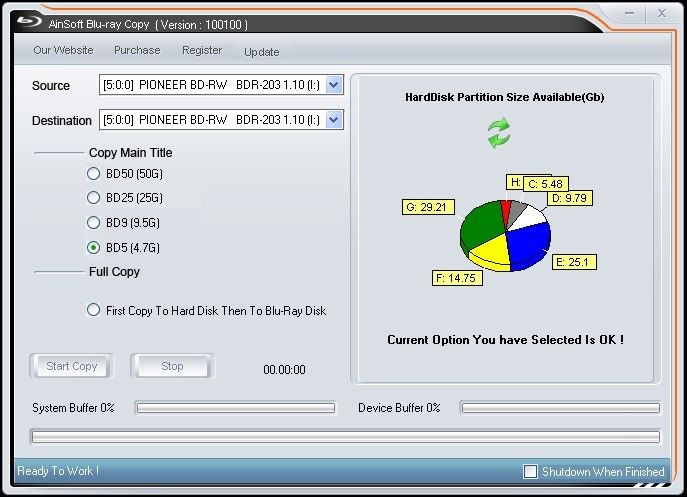
Task: Click the blue E partition pie slice
Action: pyautogui.click(x=529, y=243)
